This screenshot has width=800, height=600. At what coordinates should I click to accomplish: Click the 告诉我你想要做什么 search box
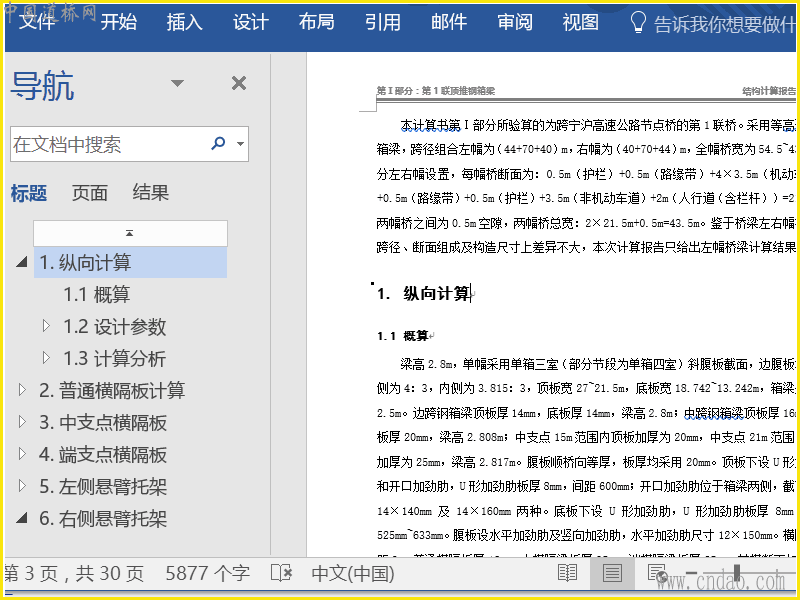pos(724,23)
